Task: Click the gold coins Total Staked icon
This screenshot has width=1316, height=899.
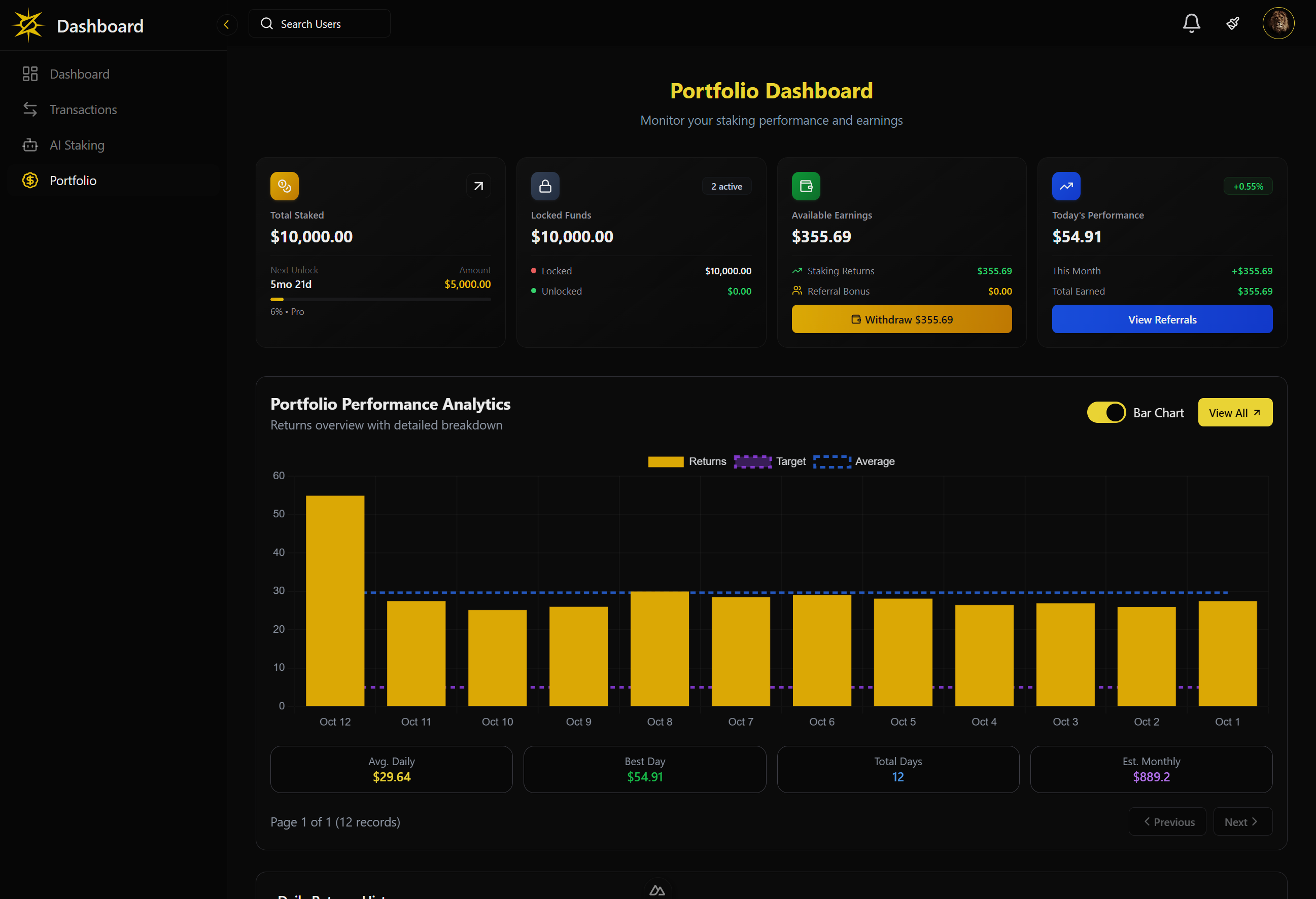Action: click(x=284, y=186)
